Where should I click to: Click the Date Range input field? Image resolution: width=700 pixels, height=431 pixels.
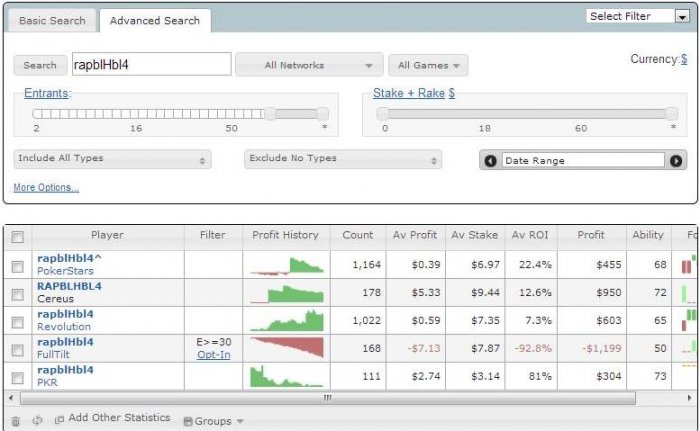tap(583, 160)
